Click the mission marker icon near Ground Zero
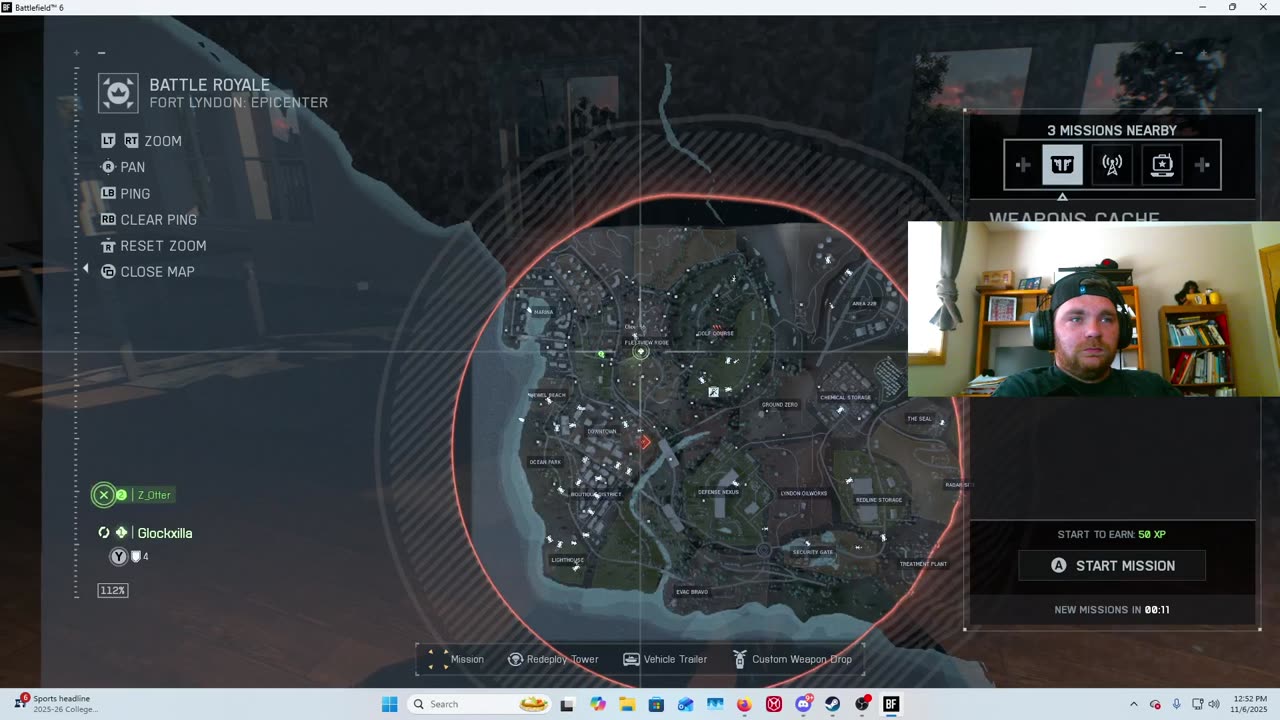The width and height of the screenshot is (1280, 720). coord(713,393)
